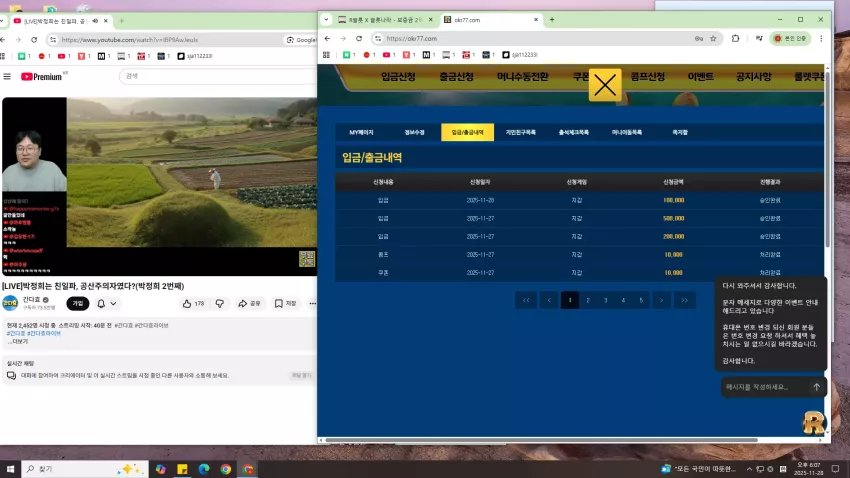
Task: Open the 콤프신청 menu item
Action: click(x=648, y=76)
